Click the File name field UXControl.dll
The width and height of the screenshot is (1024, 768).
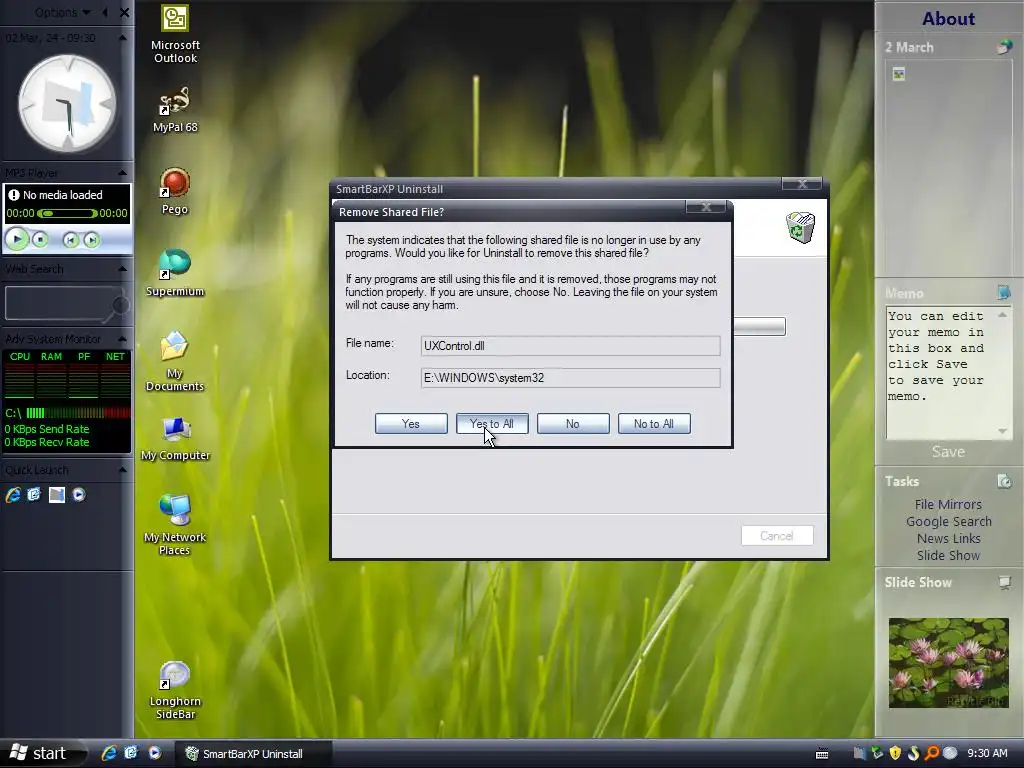coord(570,345)
